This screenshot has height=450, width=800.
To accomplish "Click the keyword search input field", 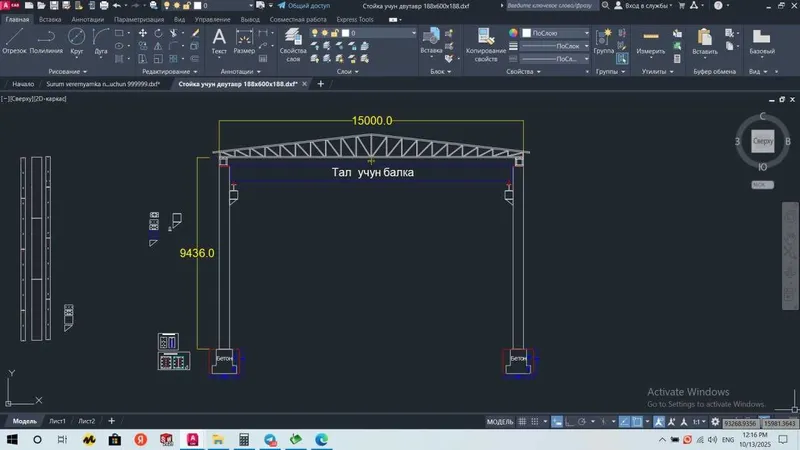I will pos(550,6).
